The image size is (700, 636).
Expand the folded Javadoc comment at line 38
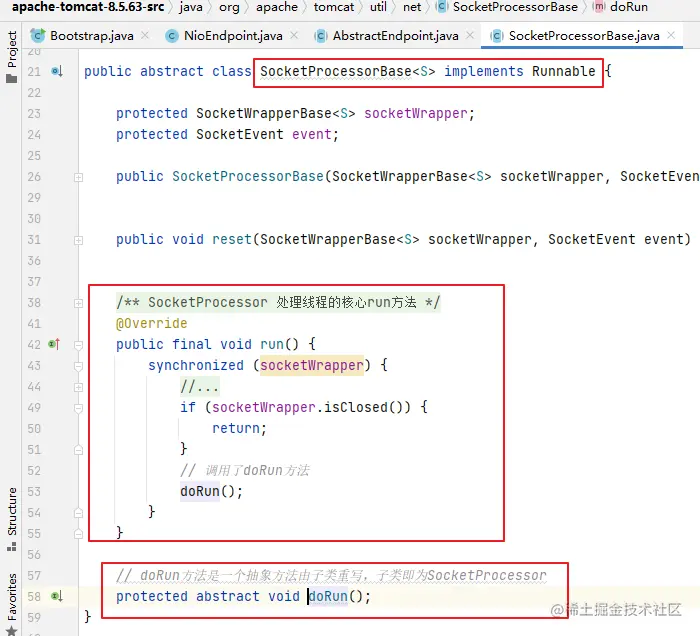point(78,303)
